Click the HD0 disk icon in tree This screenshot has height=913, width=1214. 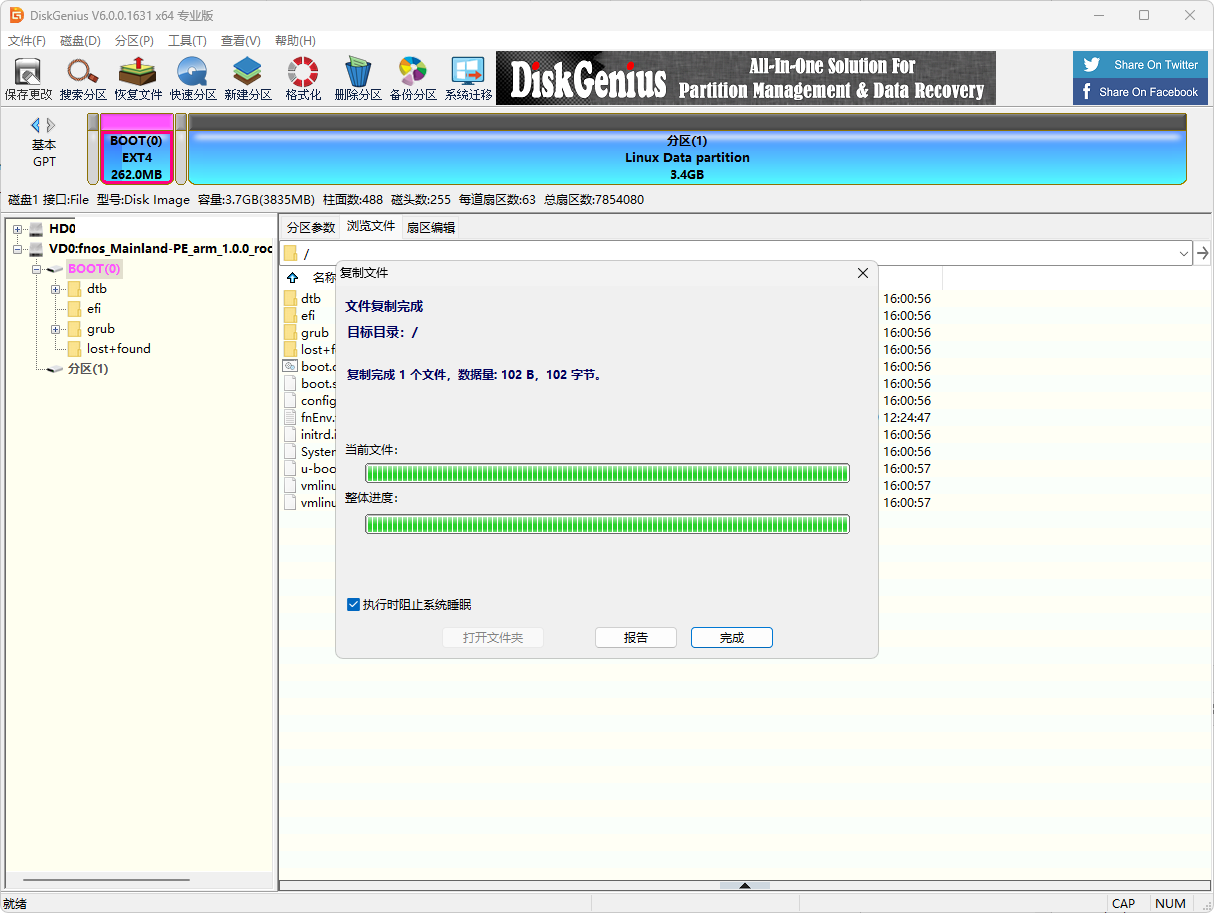click(37, 229)
